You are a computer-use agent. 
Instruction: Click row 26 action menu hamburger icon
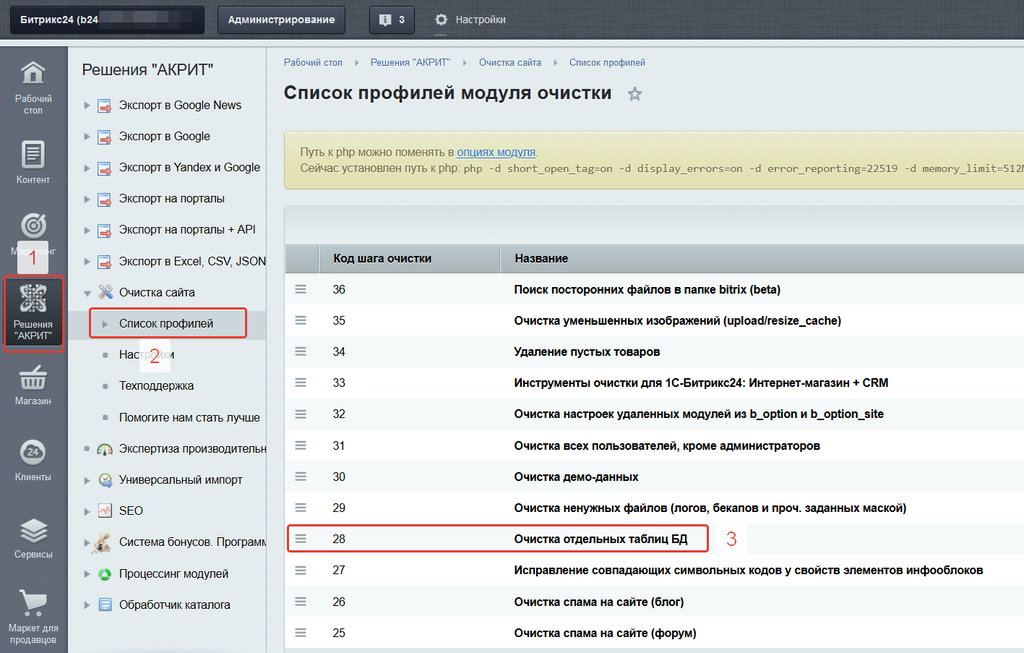300,601
